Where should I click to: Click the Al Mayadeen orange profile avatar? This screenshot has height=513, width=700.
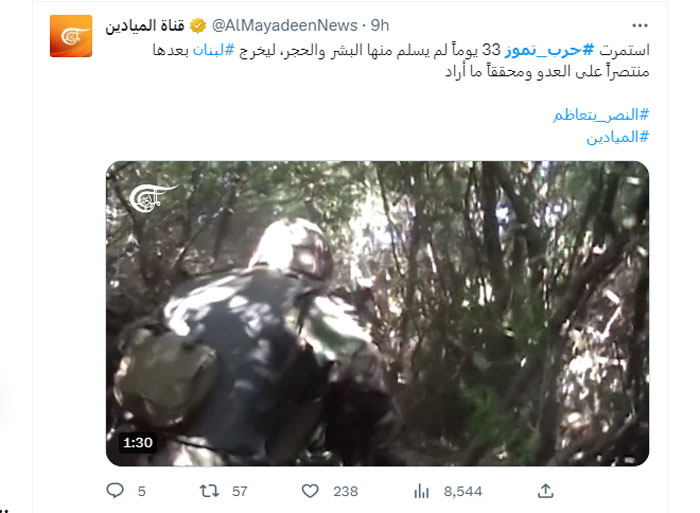(x=71, y=36)
